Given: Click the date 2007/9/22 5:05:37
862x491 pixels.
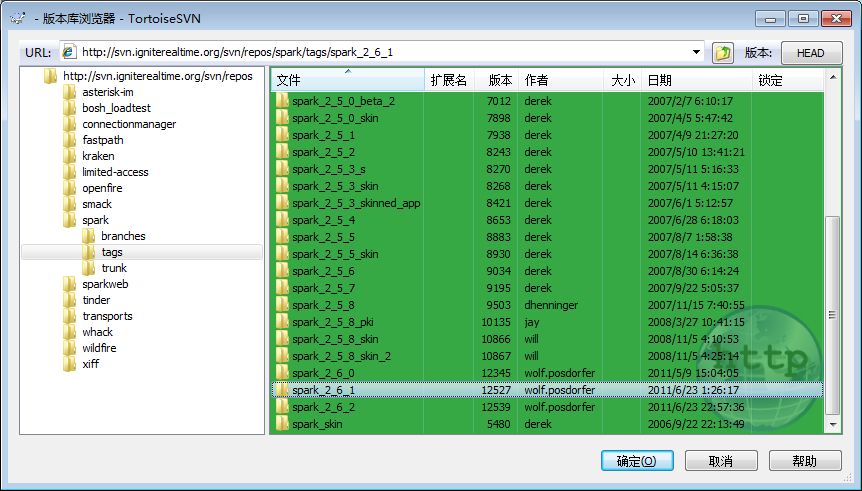Looking at the screenshot, I should (x=693, y=288).
